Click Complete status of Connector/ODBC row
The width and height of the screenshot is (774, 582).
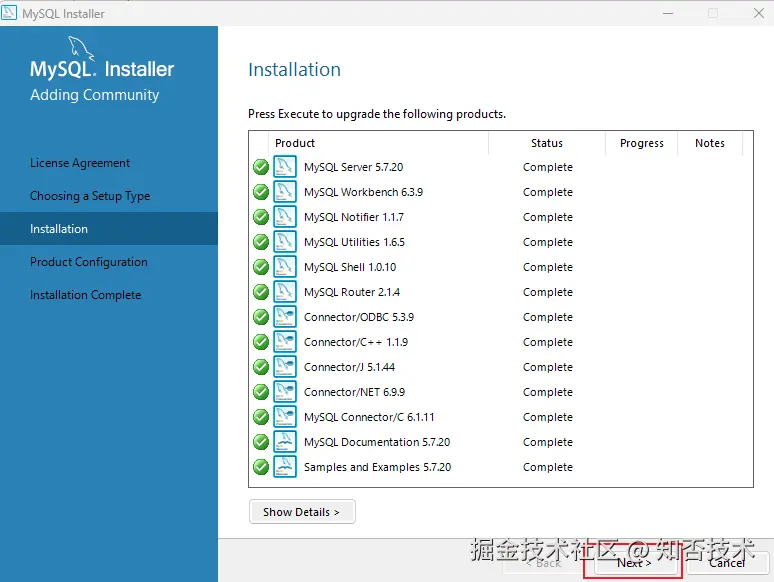point(548,317)
